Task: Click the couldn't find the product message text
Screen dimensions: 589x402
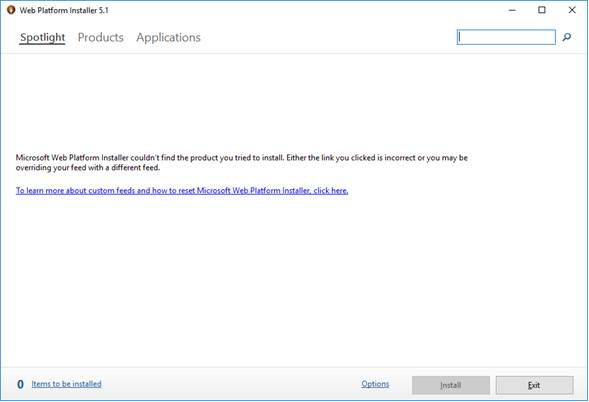Action: 242,163
